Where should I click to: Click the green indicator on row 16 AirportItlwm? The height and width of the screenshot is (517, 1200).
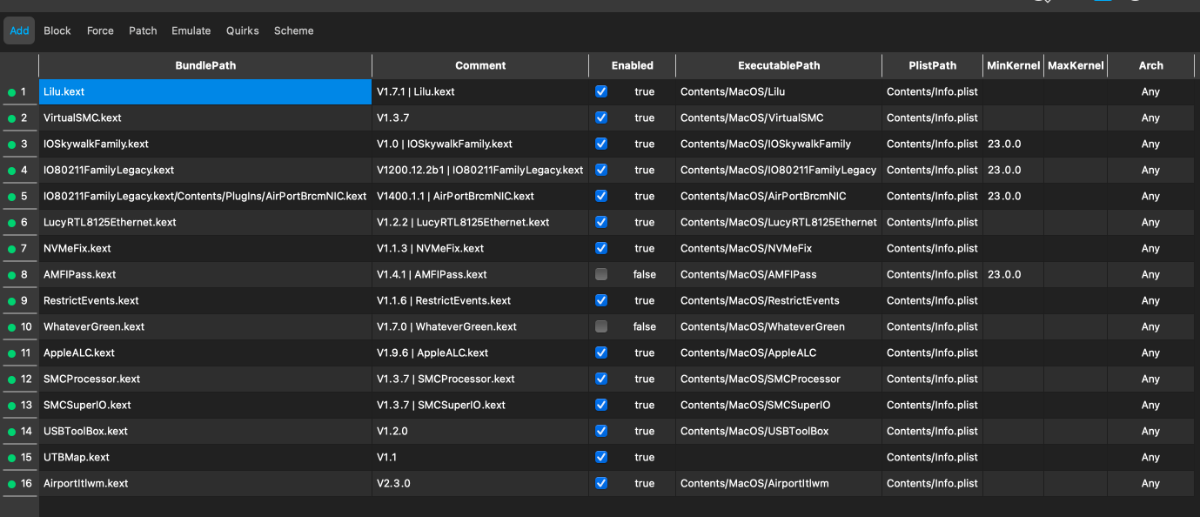tap(11, 484)
